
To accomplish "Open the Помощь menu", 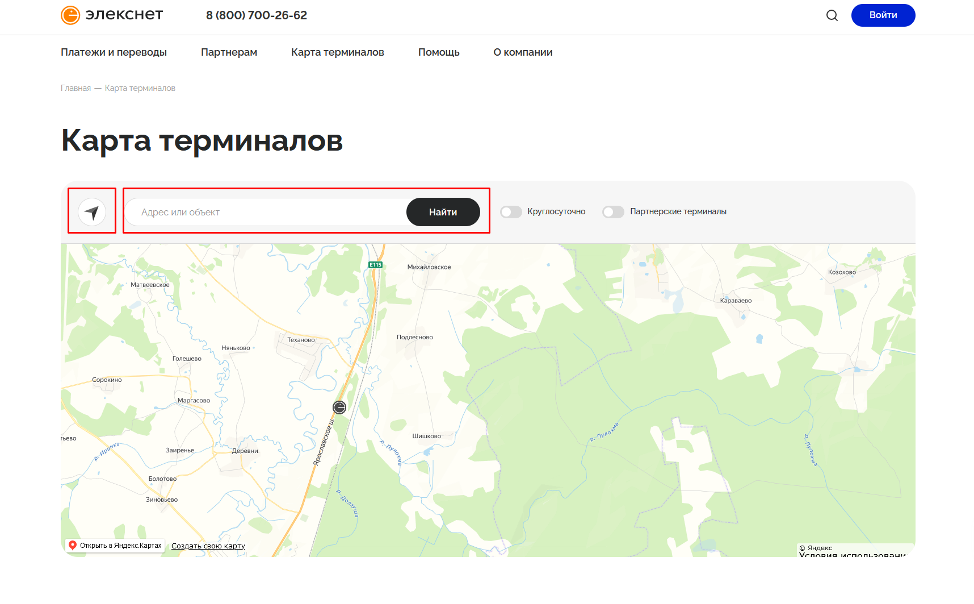I will click(x=439, y=52).
